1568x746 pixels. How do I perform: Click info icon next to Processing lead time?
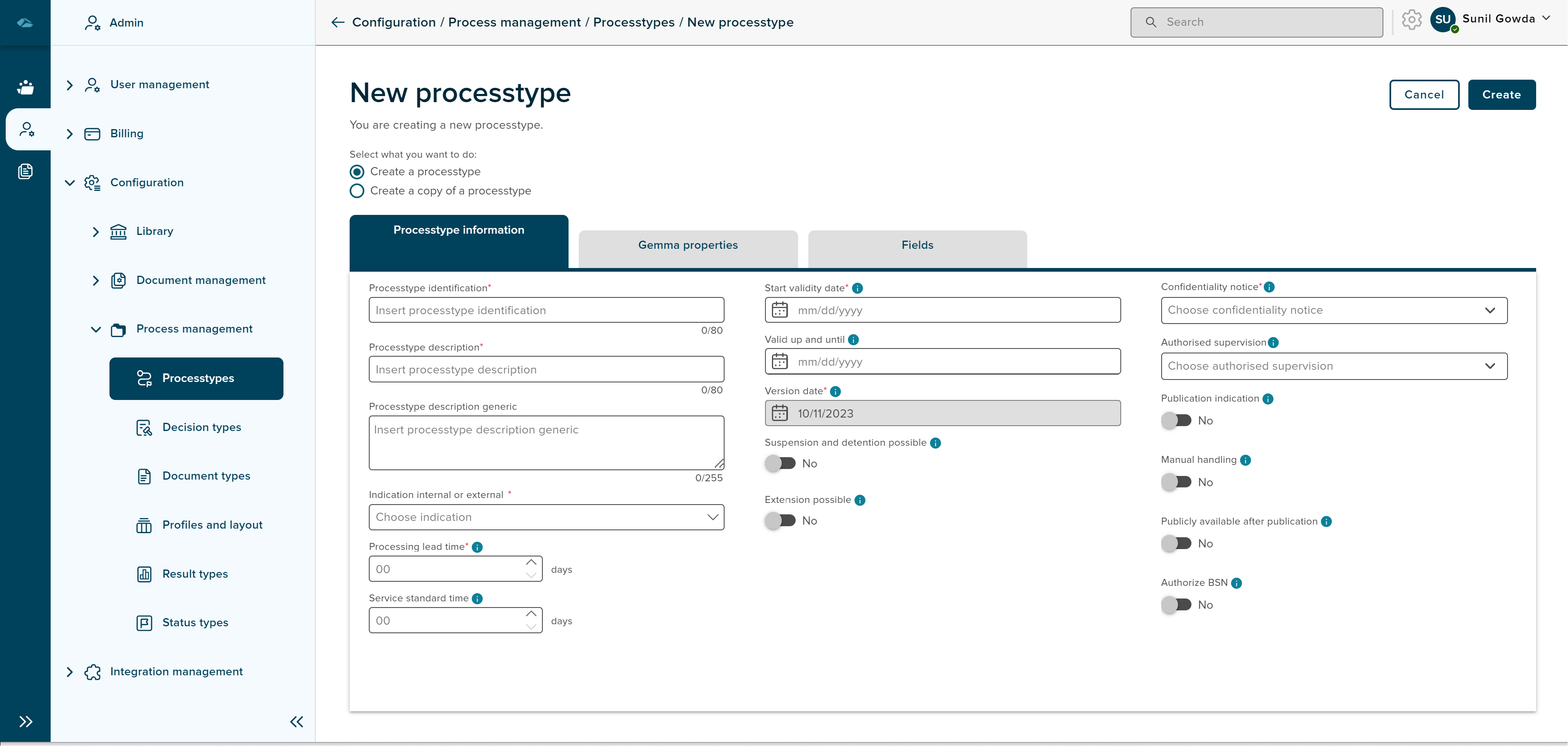(477, 547)
